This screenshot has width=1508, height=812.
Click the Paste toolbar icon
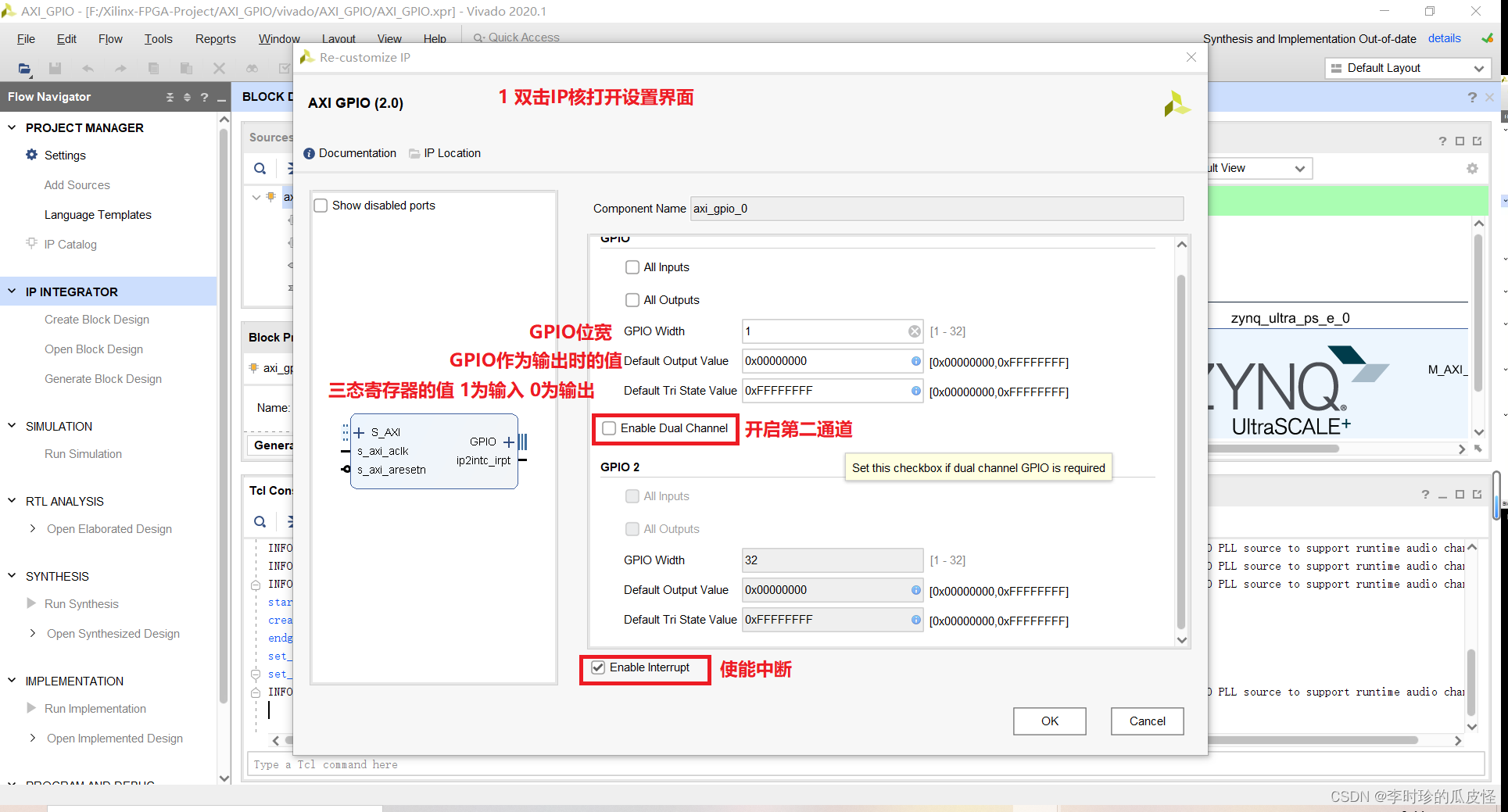(186, 69)
